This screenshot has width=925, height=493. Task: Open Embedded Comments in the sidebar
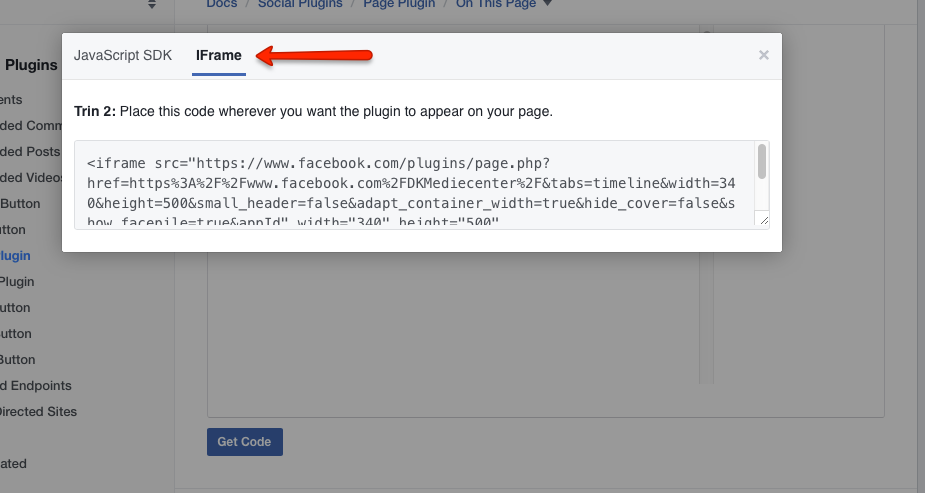tap(31, 126)
